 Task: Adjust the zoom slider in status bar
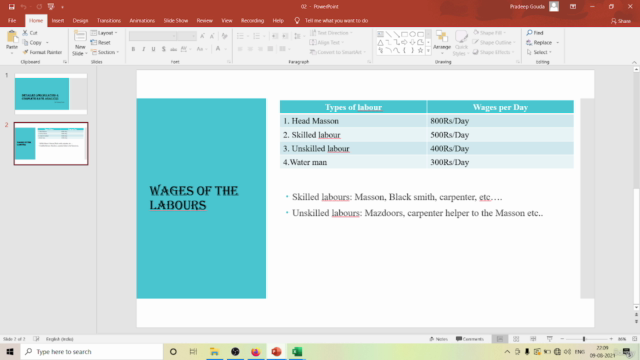pos(584,339)
